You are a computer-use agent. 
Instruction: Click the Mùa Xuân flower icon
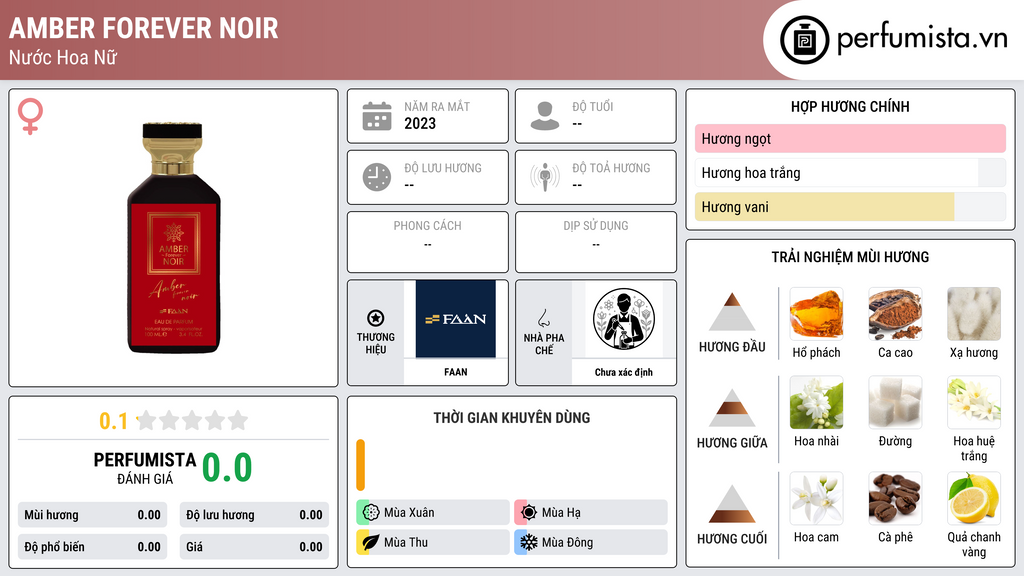coord(371,512)
